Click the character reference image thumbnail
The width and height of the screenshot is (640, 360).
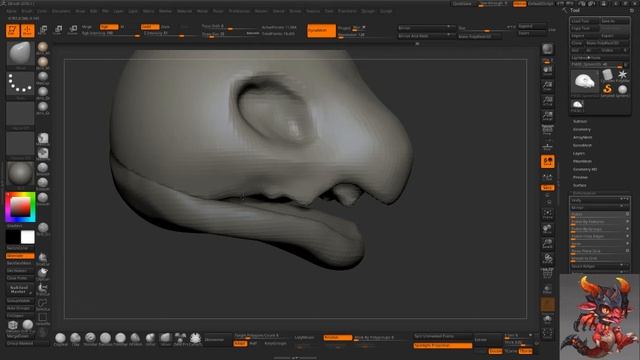[x=600, y=317]
